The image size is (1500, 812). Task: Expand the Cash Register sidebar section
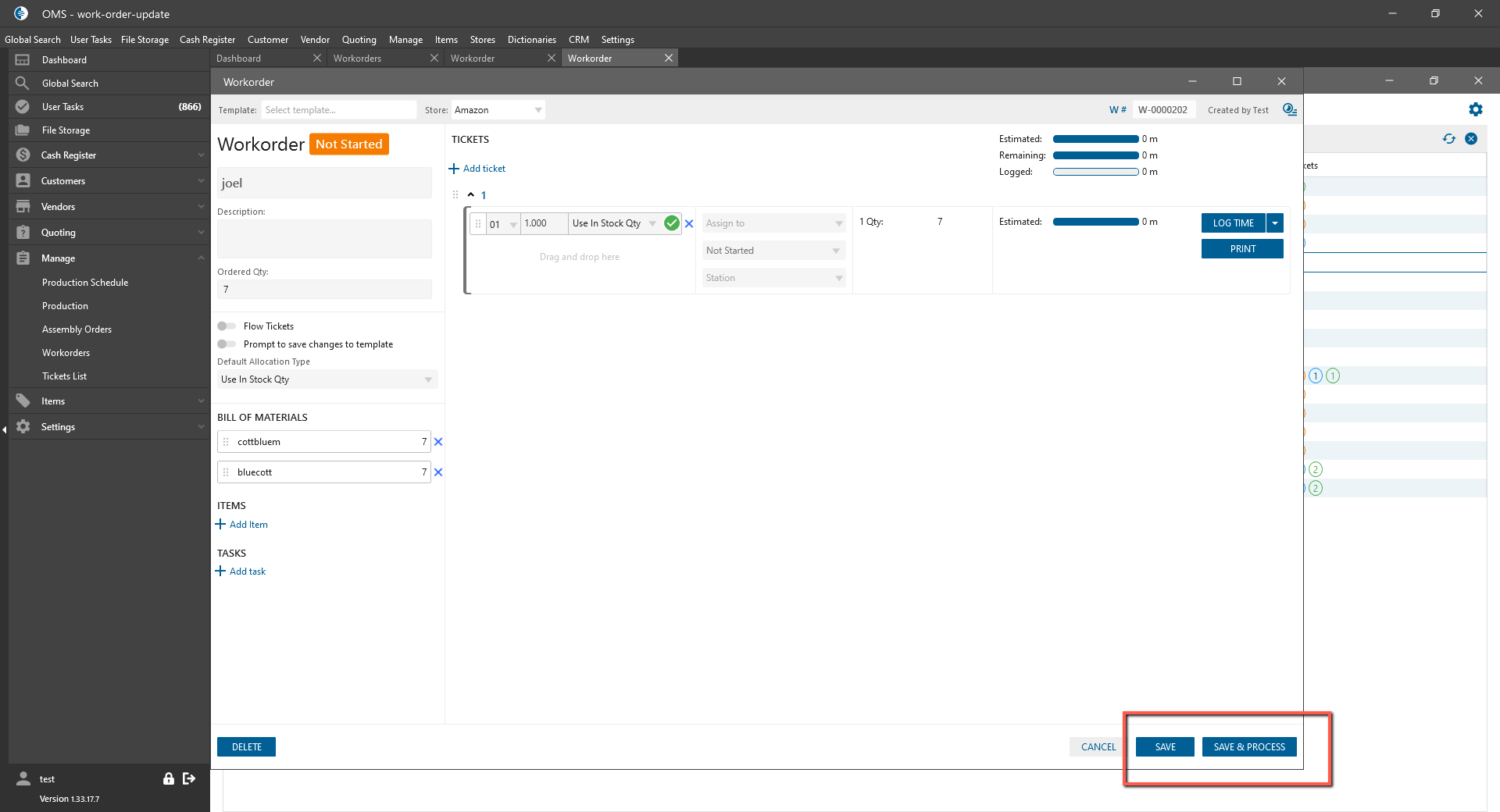click(201, 155)
